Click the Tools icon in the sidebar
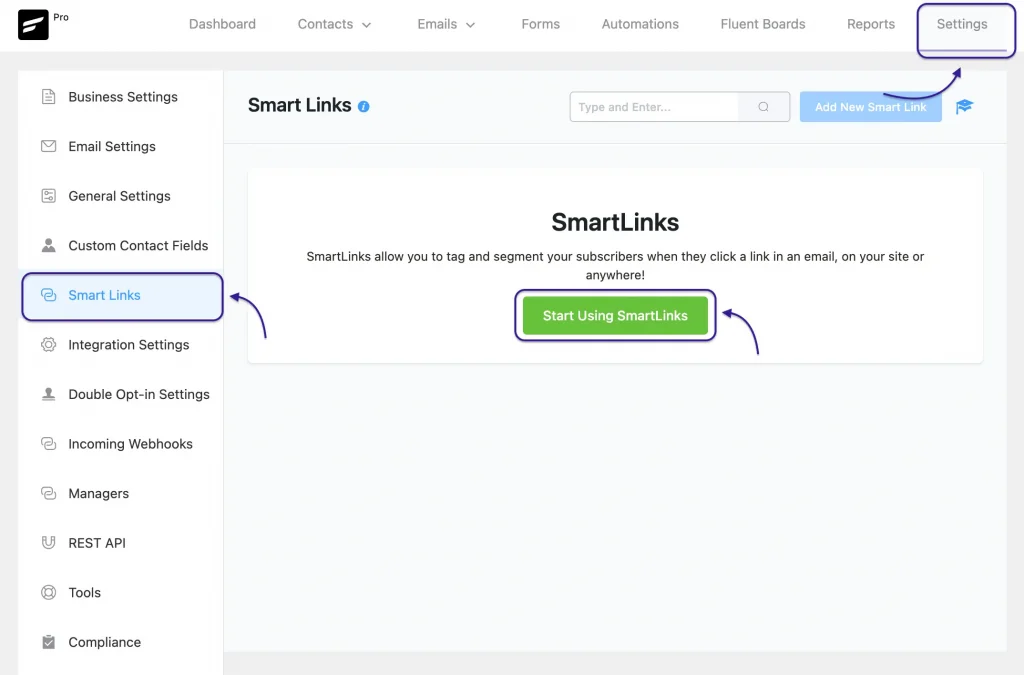Image resolution: width=1024 pixels, height=675 pixels. pos(47,592)
